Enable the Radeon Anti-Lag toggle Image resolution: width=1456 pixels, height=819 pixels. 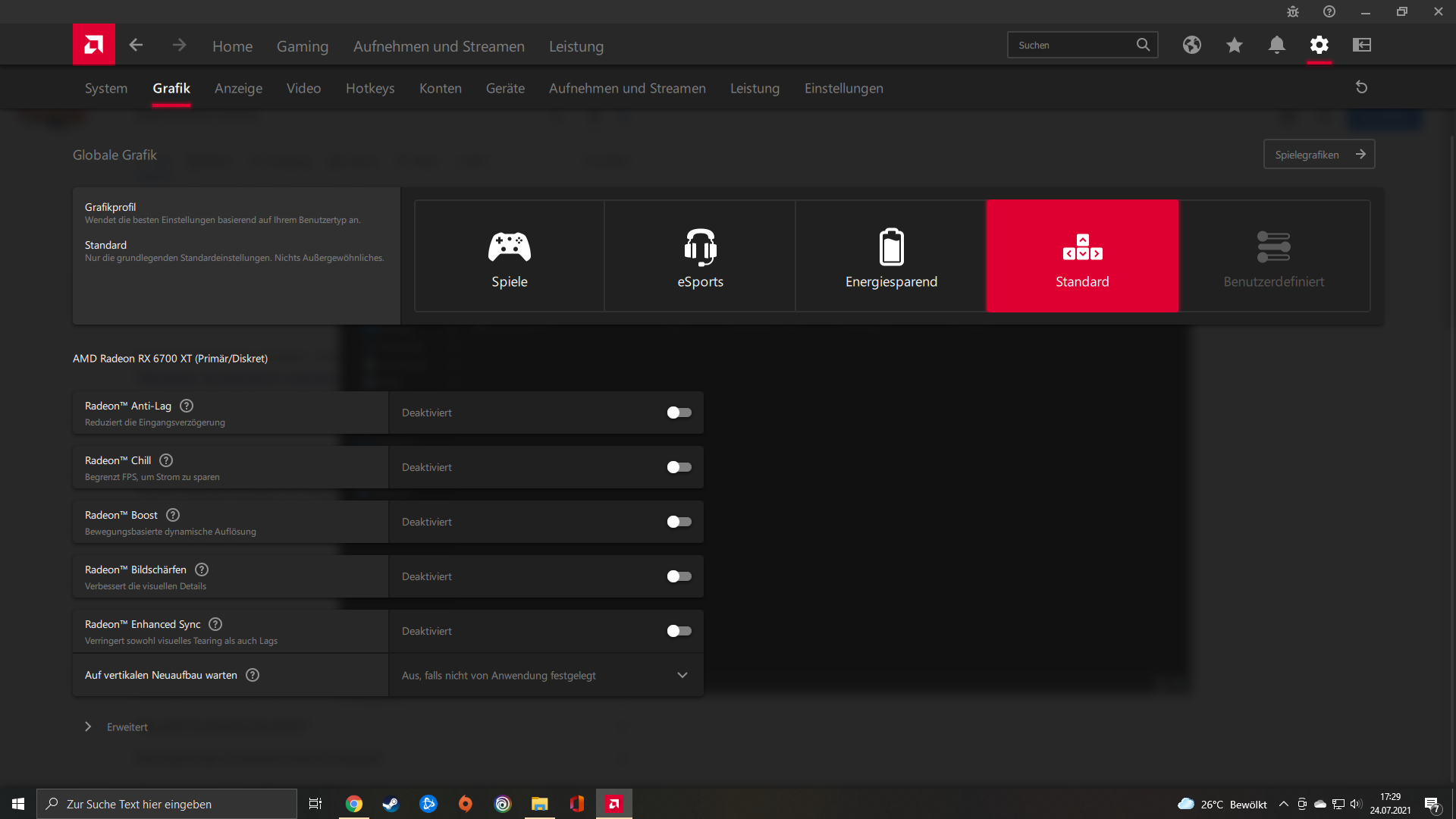(x=679, y=413)
